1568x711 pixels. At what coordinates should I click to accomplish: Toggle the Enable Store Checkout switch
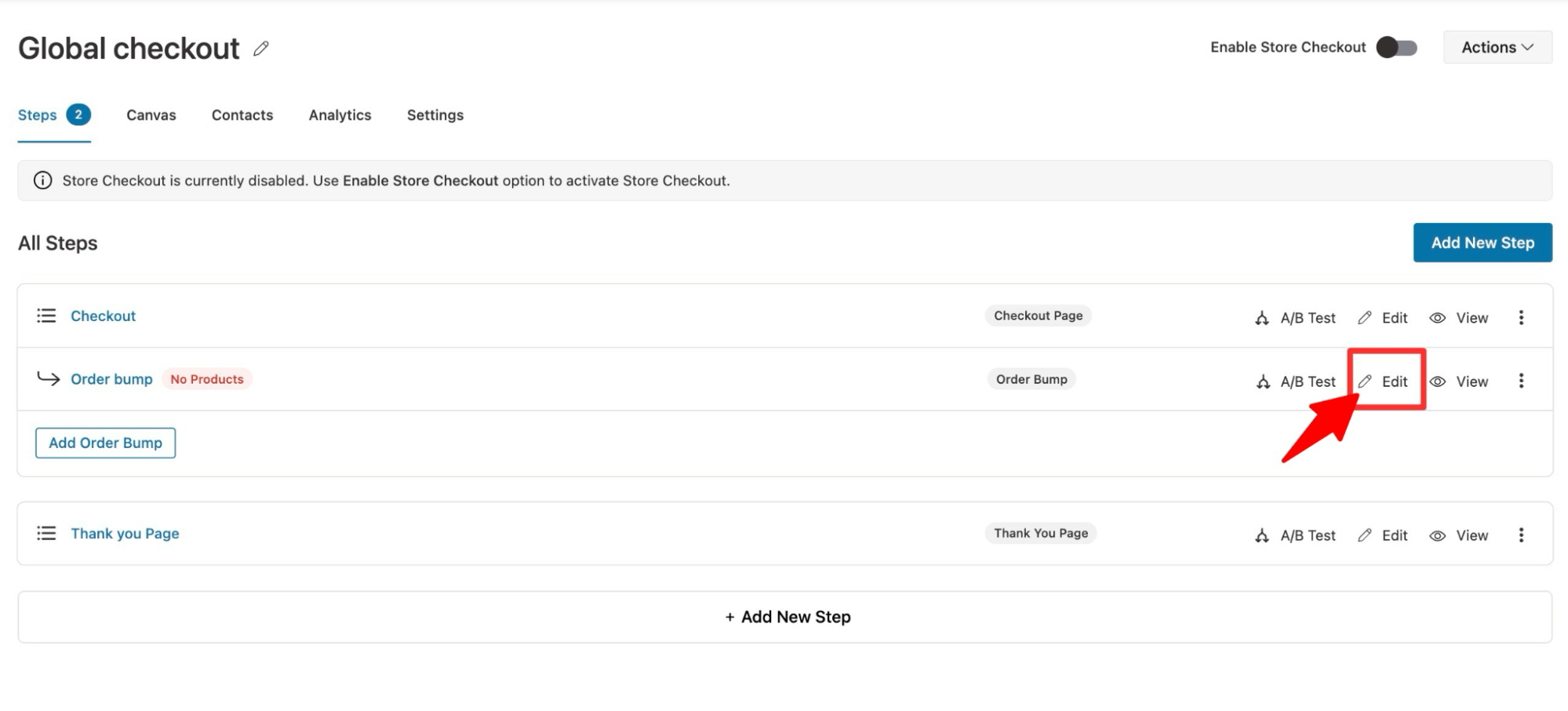click(1397, 47)
